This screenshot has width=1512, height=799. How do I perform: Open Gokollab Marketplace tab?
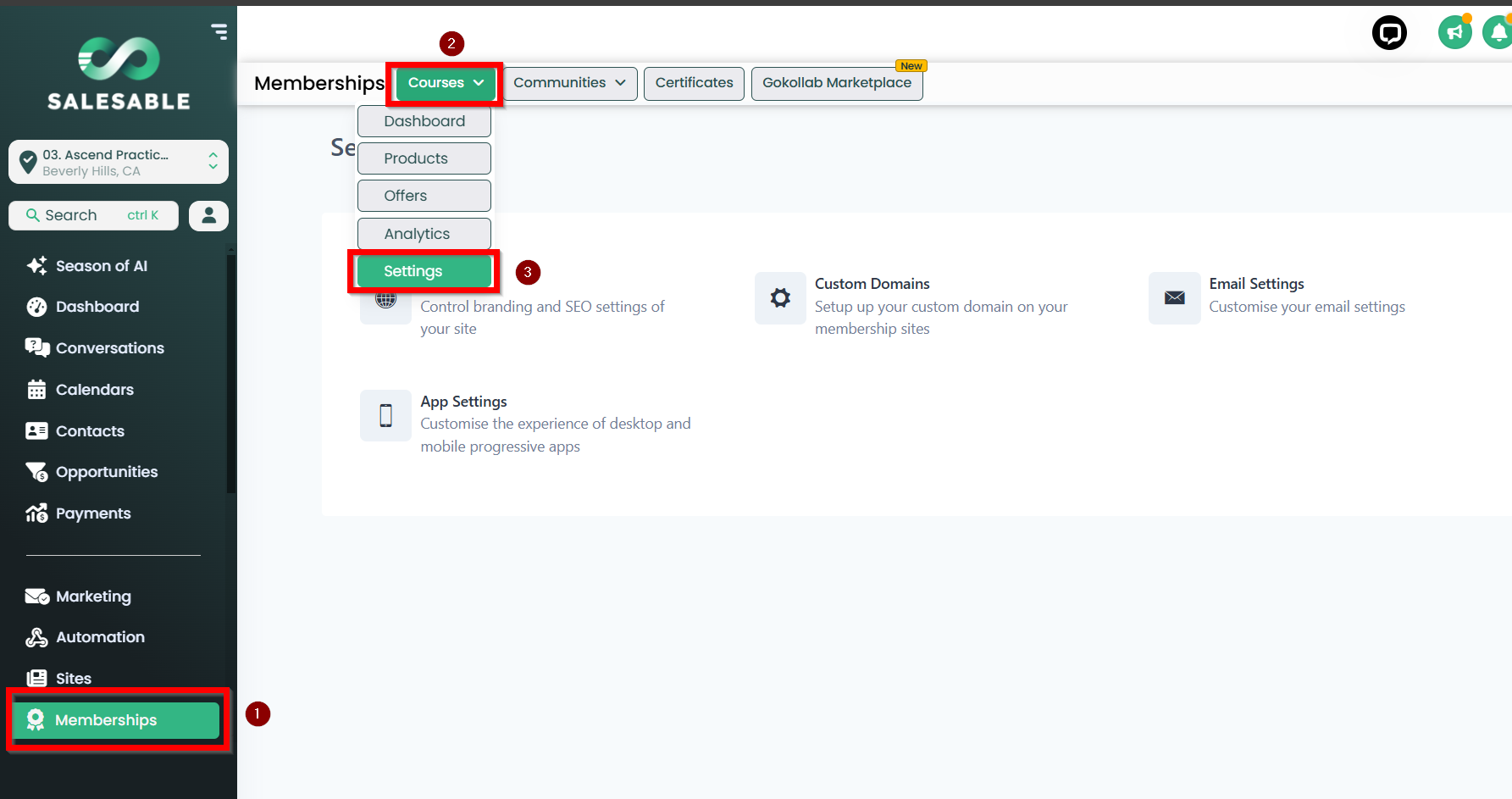(x=837, y=83)
